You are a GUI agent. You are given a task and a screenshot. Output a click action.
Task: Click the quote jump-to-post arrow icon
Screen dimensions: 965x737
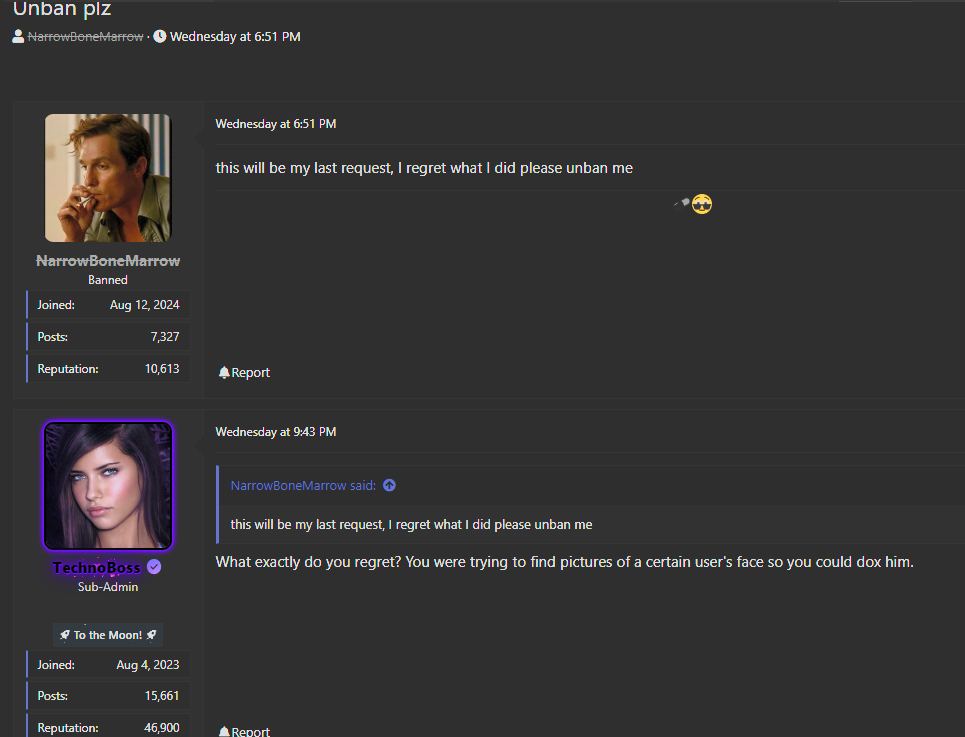(389, 485)
